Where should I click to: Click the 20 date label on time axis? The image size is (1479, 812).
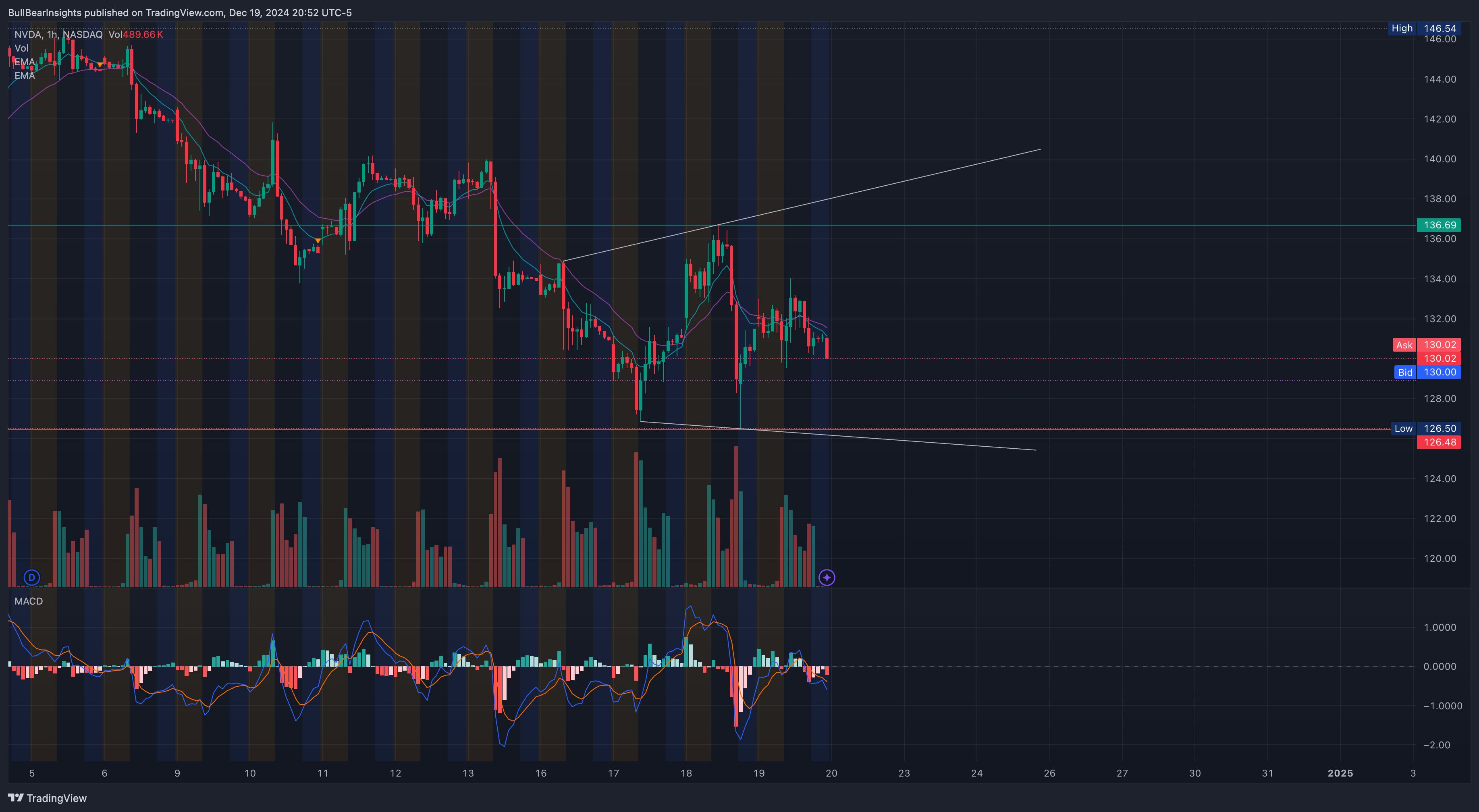click(831, 774)
